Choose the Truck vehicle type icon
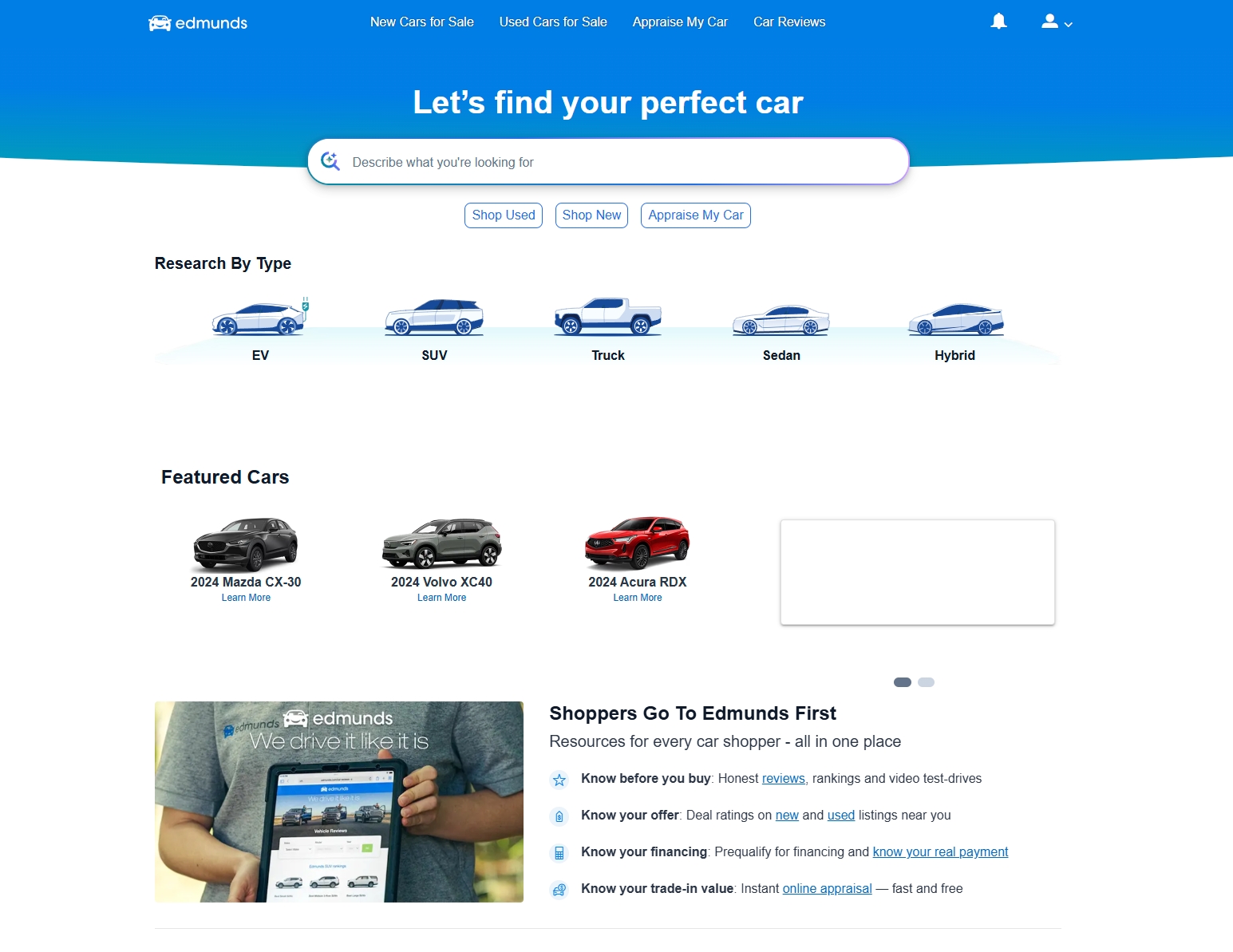The image size is (1233, 952). point(608,317)
